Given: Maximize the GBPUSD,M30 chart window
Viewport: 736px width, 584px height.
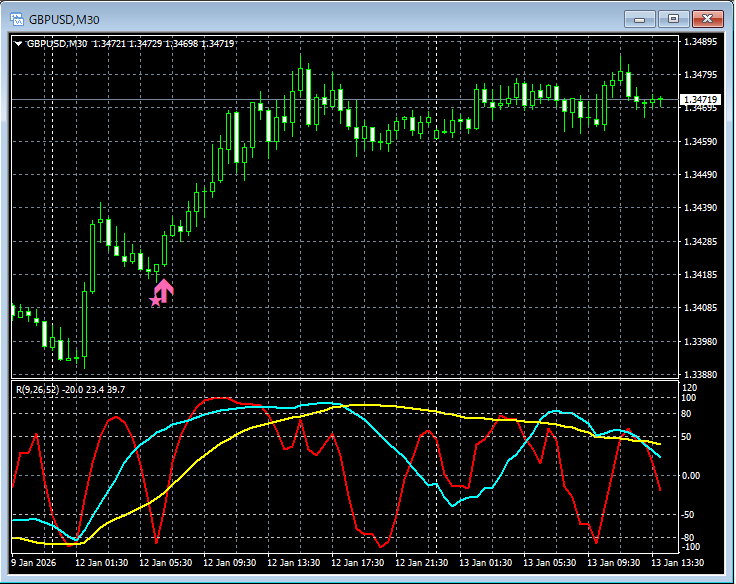Looking at the screenshot, I should [673, 18].
